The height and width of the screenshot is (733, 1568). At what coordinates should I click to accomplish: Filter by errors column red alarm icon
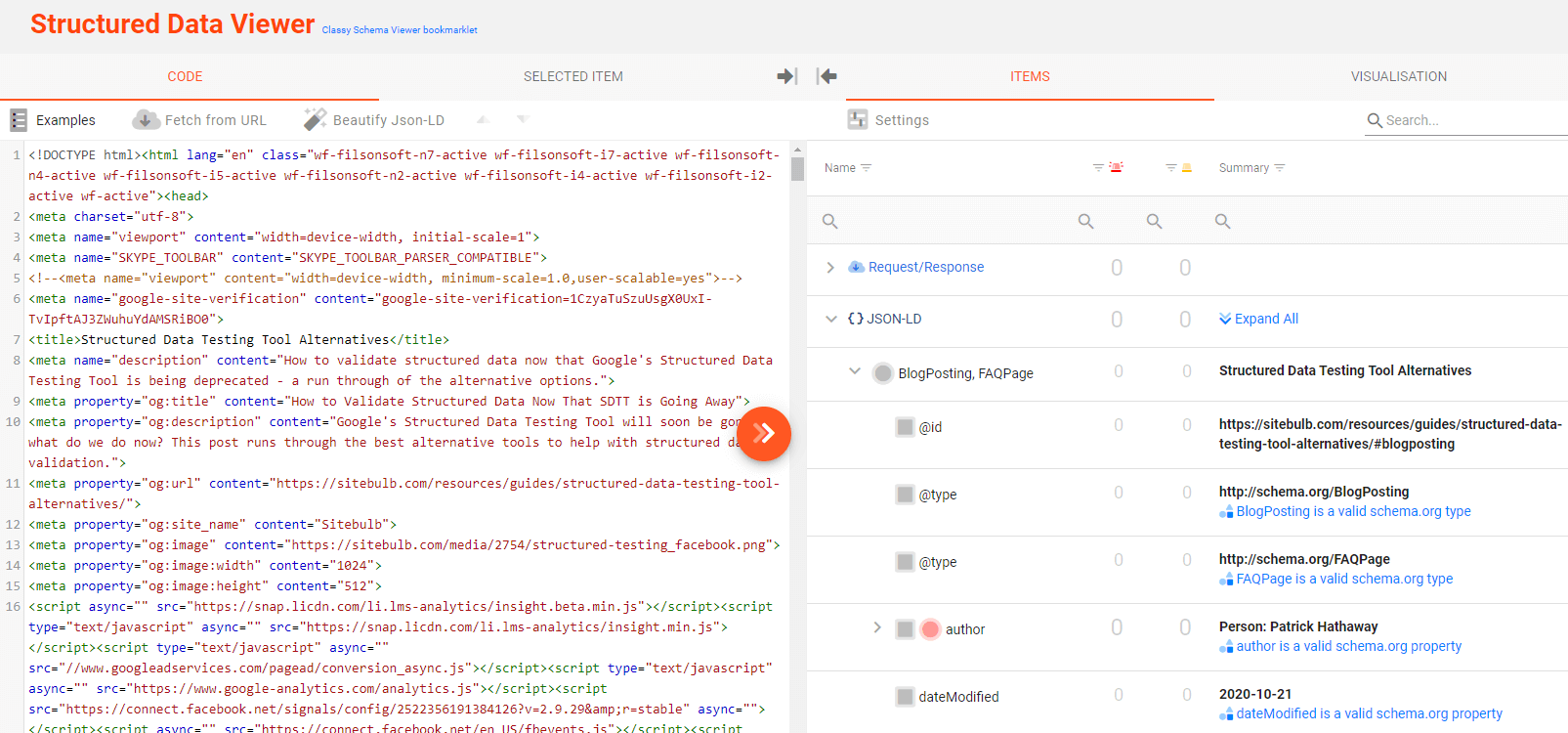[x=1116, y=167]
